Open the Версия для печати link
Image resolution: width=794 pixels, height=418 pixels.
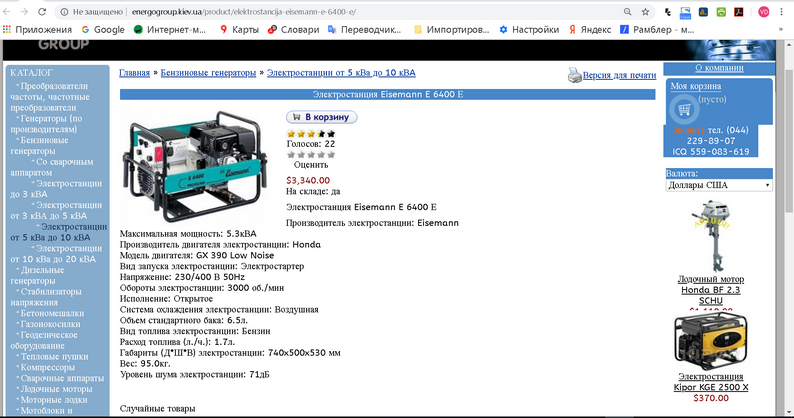coord(619,75)
